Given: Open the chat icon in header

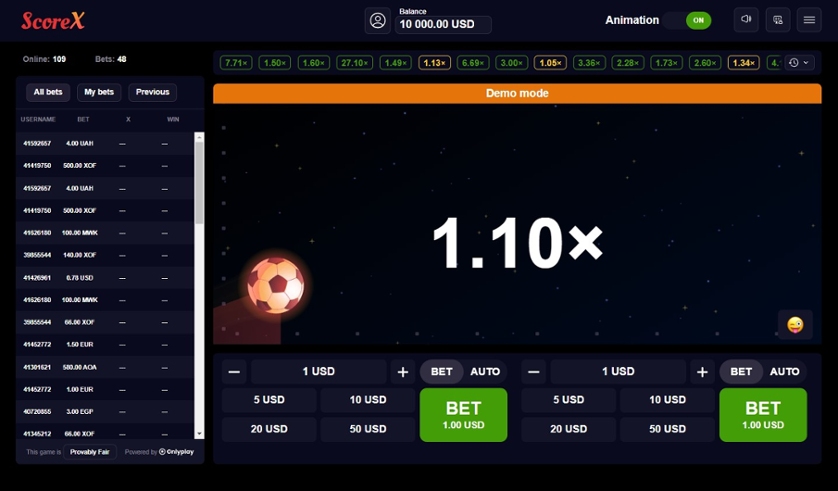Looking at the screenshot, I should [778, 20].
